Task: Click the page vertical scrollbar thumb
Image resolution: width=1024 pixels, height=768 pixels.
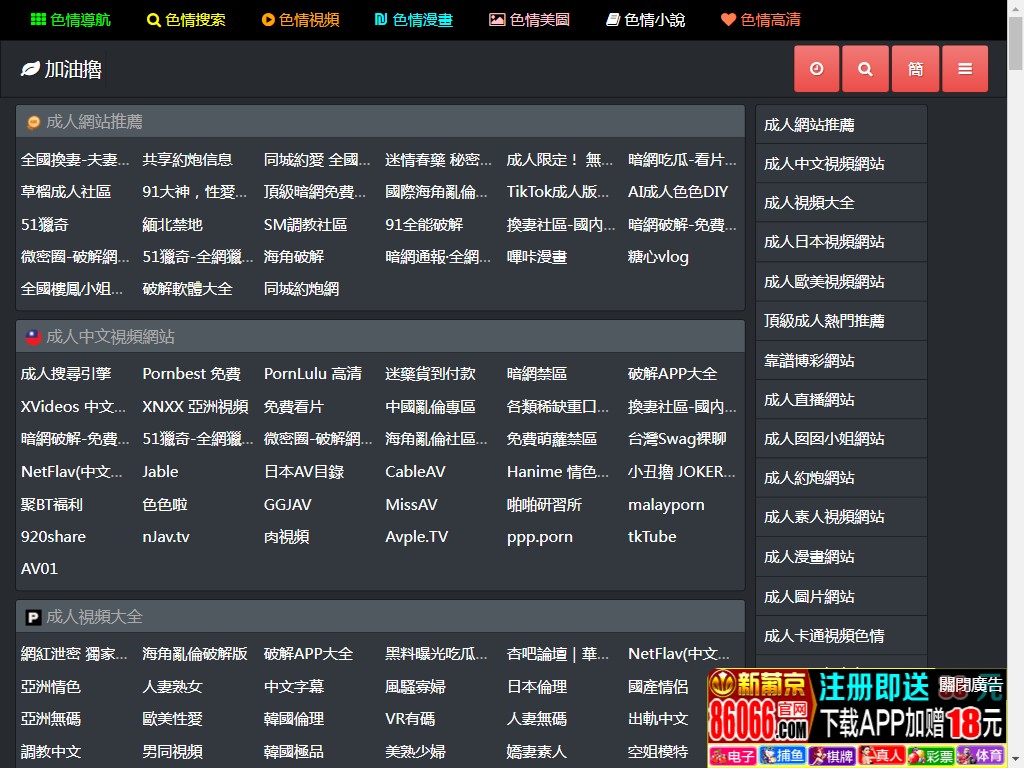Action: (1016, 43)
